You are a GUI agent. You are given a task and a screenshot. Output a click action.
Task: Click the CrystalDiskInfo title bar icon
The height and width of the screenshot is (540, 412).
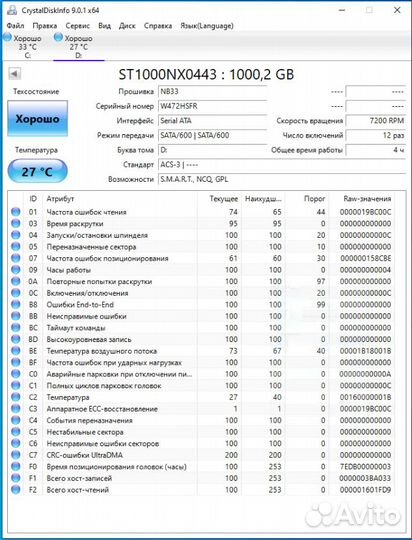click(12, 10)
